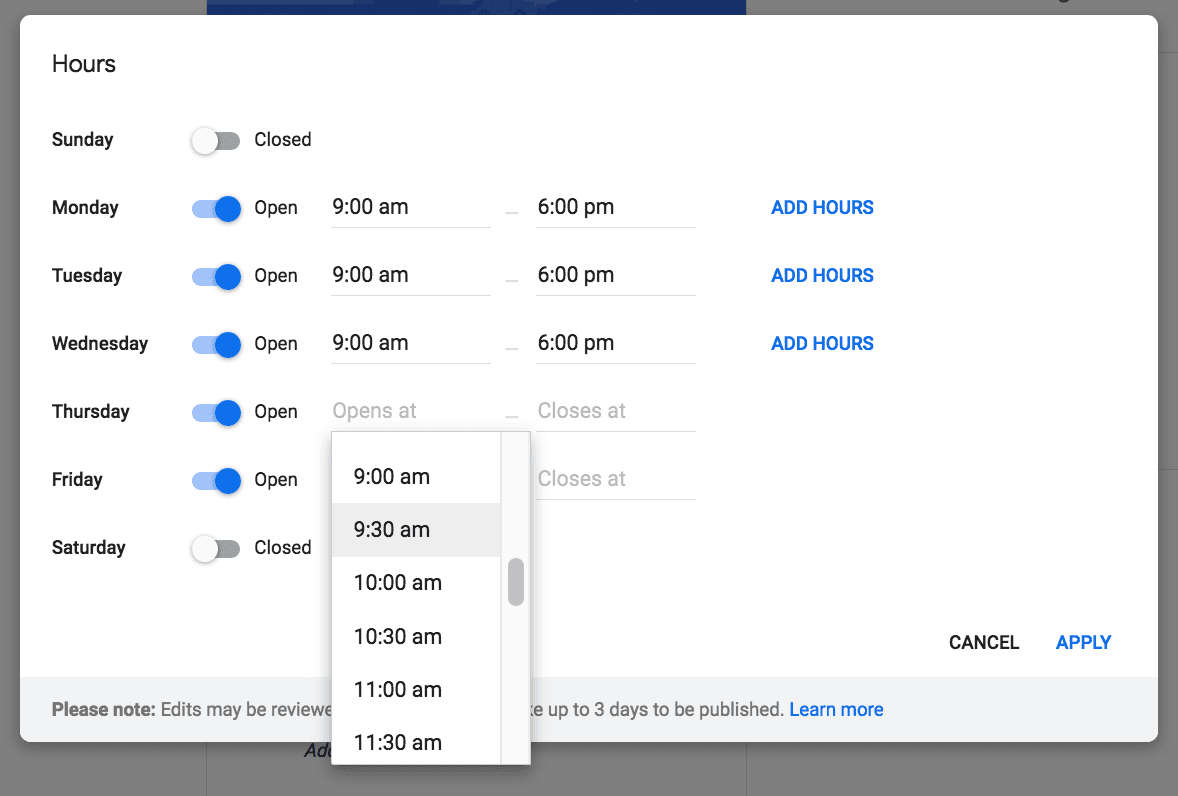Image resolution: width=1178 pixels, height=796 pixels.
Task: Select 9:00 am from time list
Action: [416, 477]
